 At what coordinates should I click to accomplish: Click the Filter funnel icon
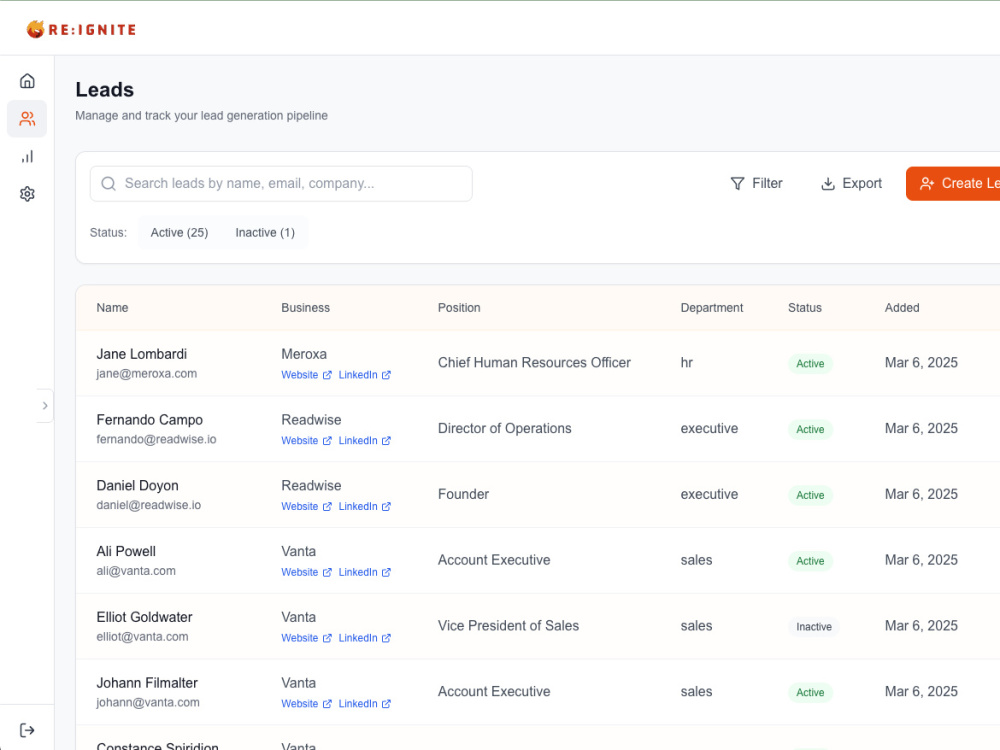click(x=737, y=184)
